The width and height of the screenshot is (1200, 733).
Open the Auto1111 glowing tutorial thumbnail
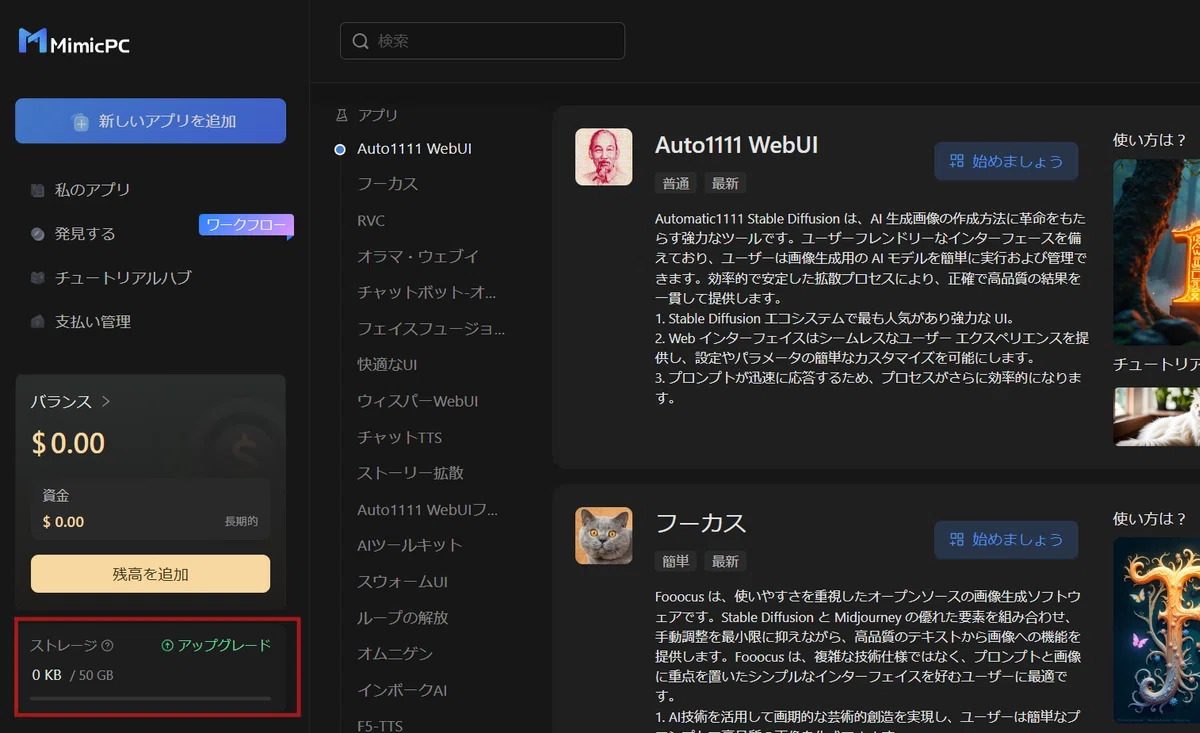coord(1156,252)
